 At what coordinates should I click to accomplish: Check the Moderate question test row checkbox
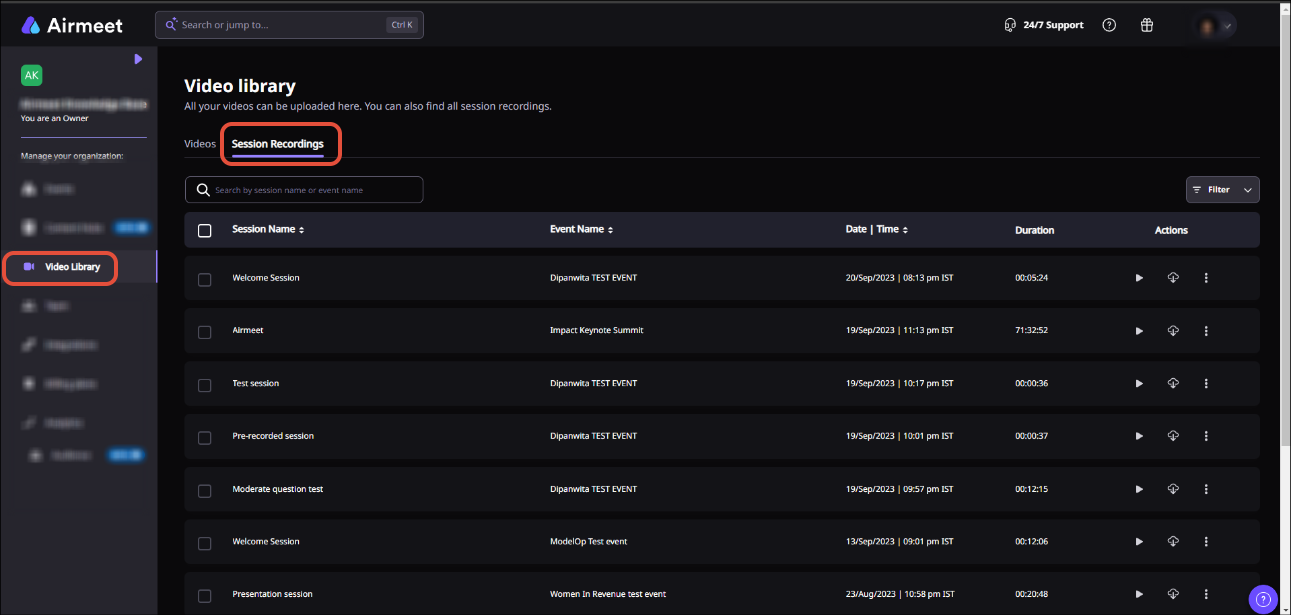(205, 491)
